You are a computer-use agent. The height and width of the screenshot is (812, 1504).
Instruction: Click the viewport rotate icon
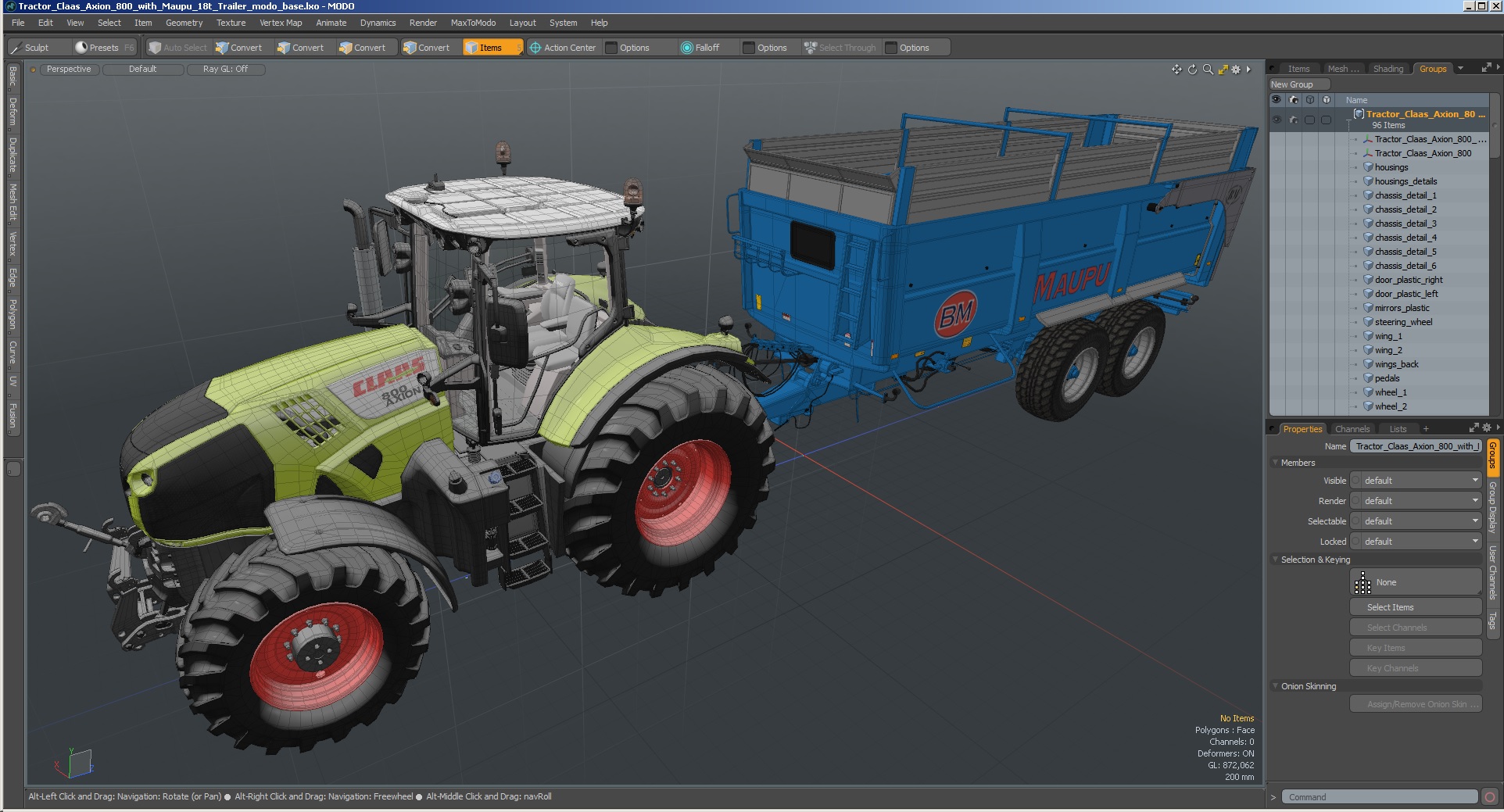(x=1192, y=70)
